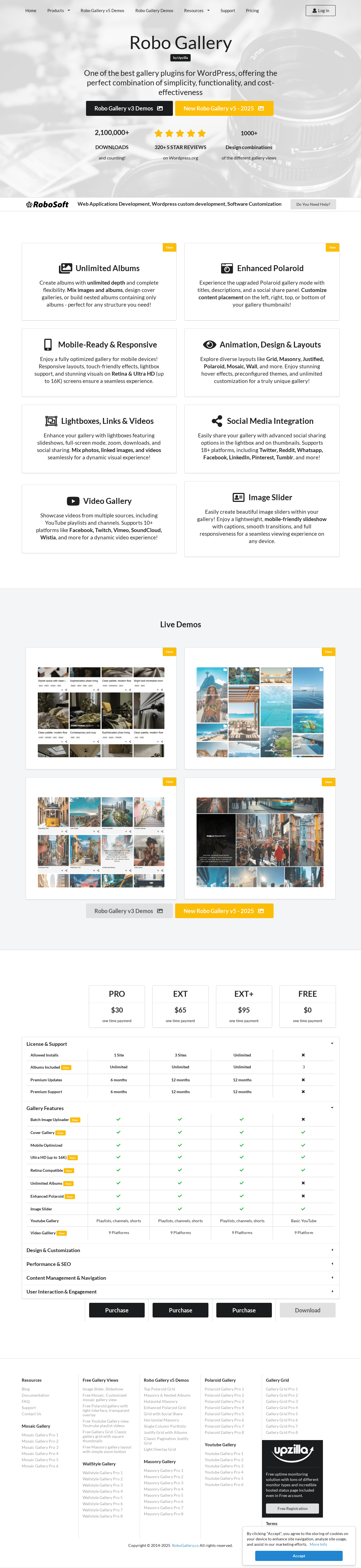The width and height of the screenshot is (361, 1568).
Task: Open More Info link in cookie notice
Action: point(318,1544)
